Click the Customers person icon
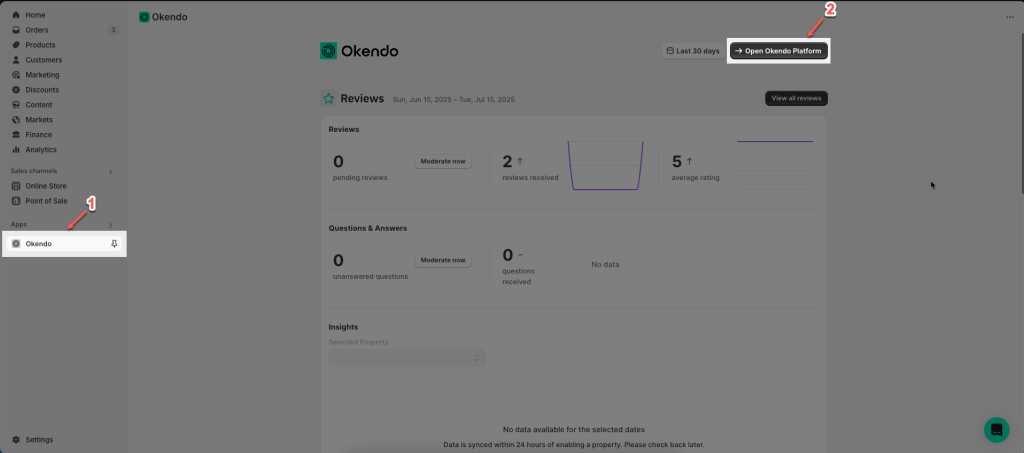This screenshot has height=453, width=1024. pos(16,59)
